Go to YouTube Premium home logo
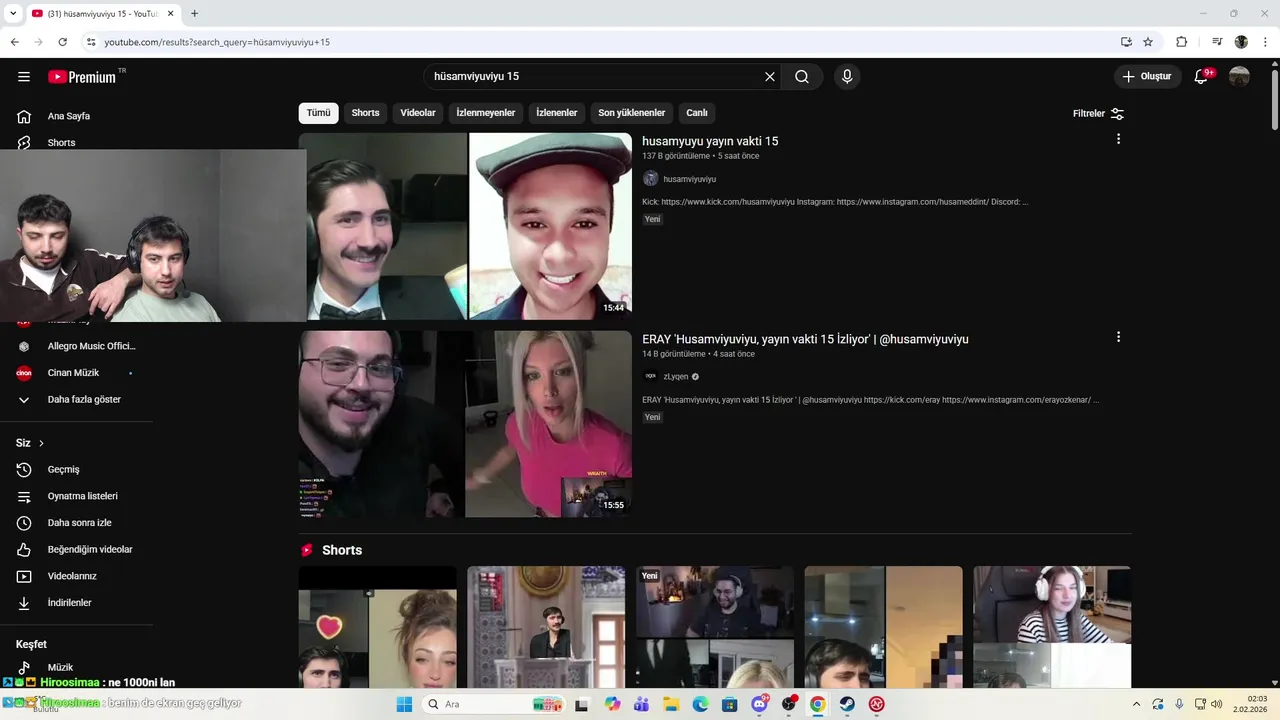 pos(82,77)
